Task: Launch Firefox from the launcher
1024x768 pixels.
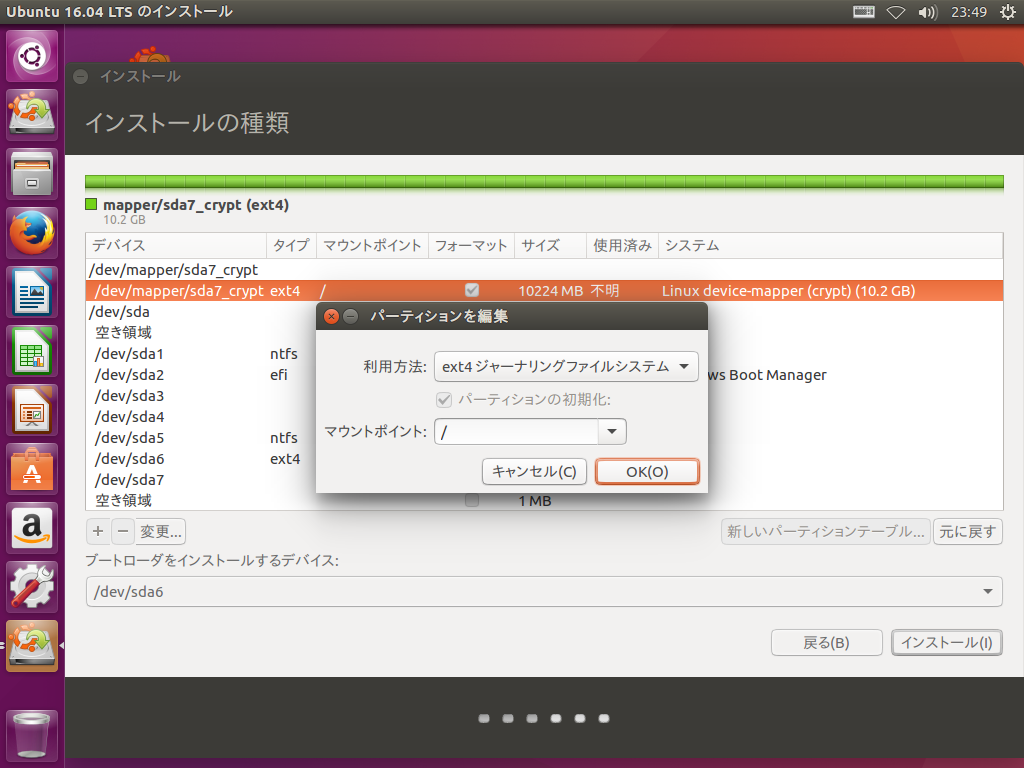Action: coord(32,232)
